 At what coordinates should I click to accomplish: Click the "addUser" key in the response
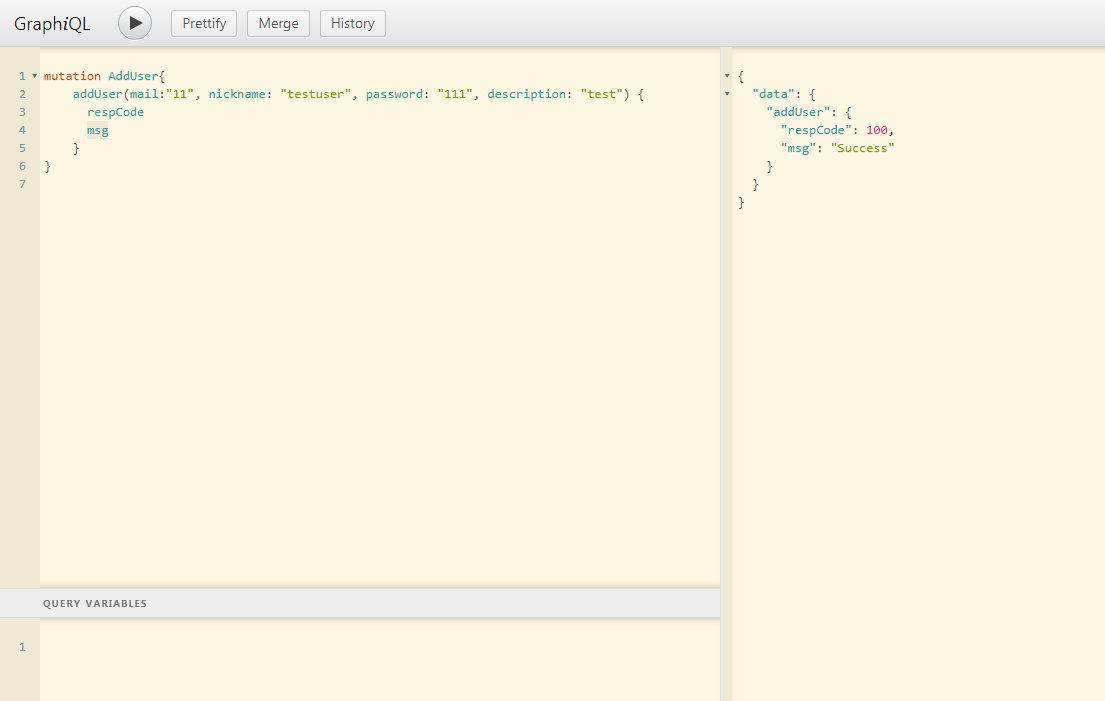point(798,112)
